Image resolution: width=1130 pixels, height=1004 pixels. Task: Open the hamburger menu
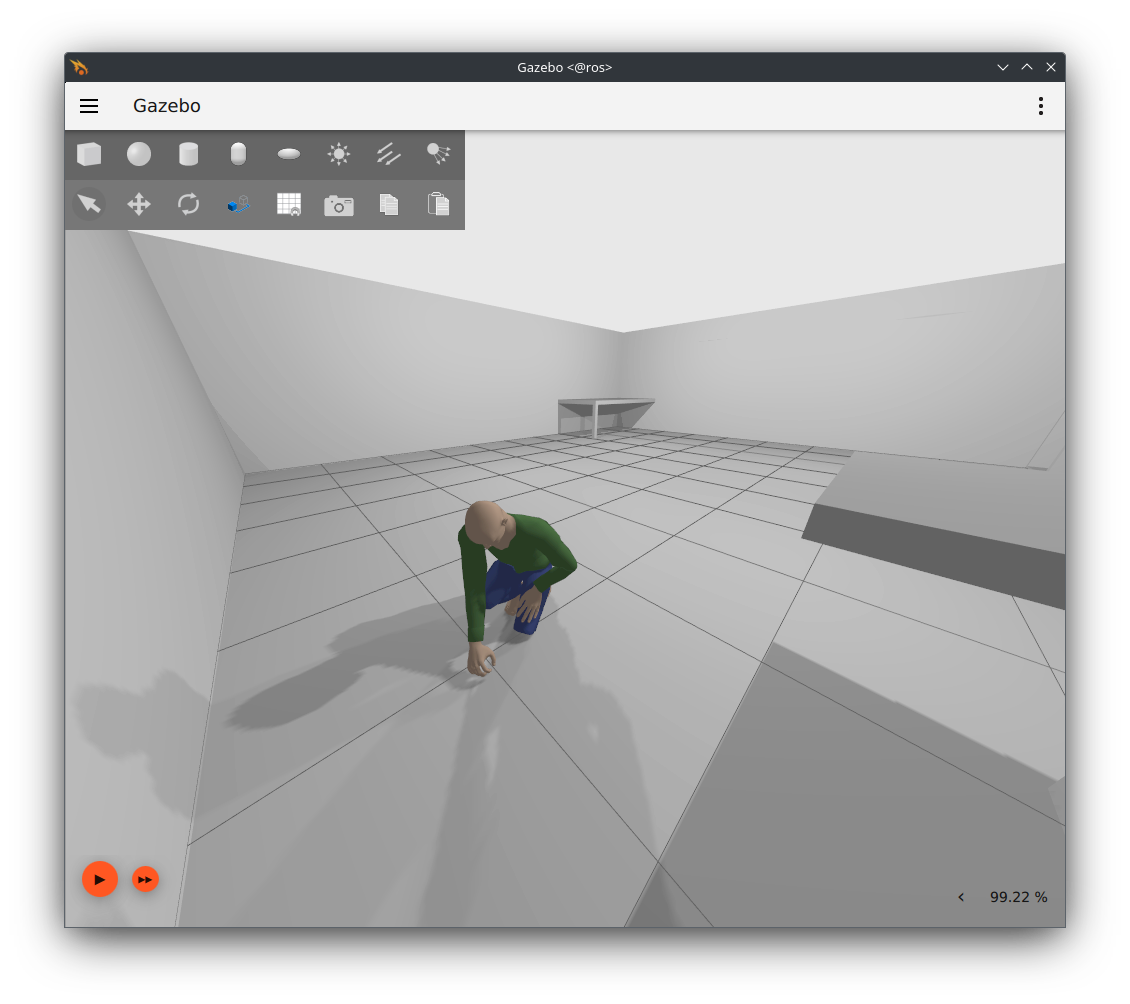point(89,106)
